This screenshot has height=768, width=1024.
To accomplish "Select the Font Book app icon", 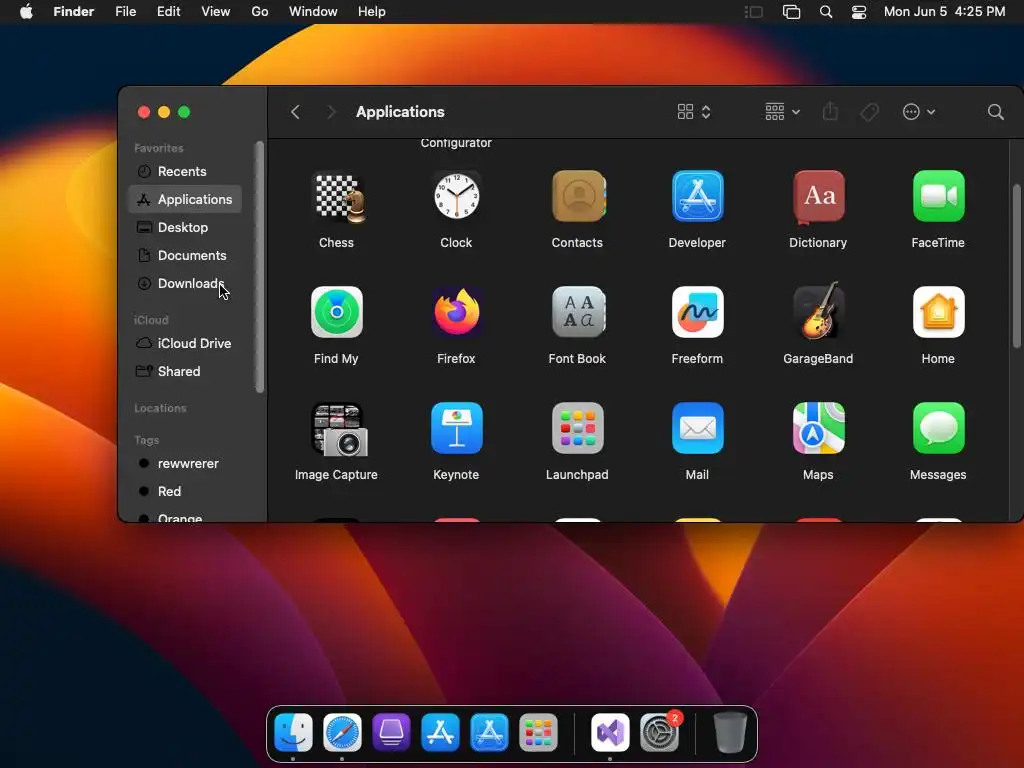I will (578, 312).
